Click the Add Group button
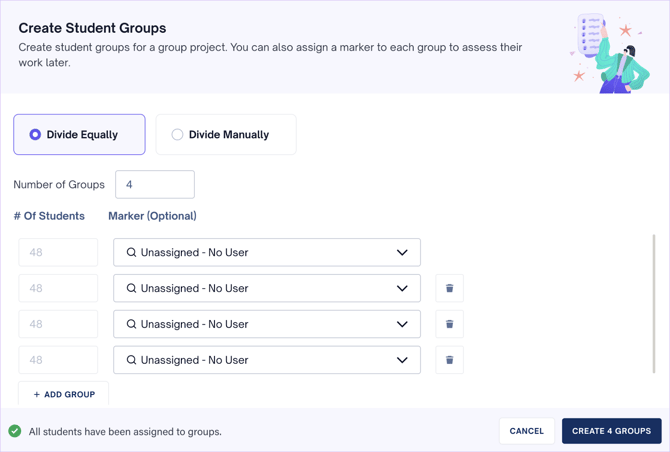The height and width of the screenshot is (452, 670). tap(64, 394)
